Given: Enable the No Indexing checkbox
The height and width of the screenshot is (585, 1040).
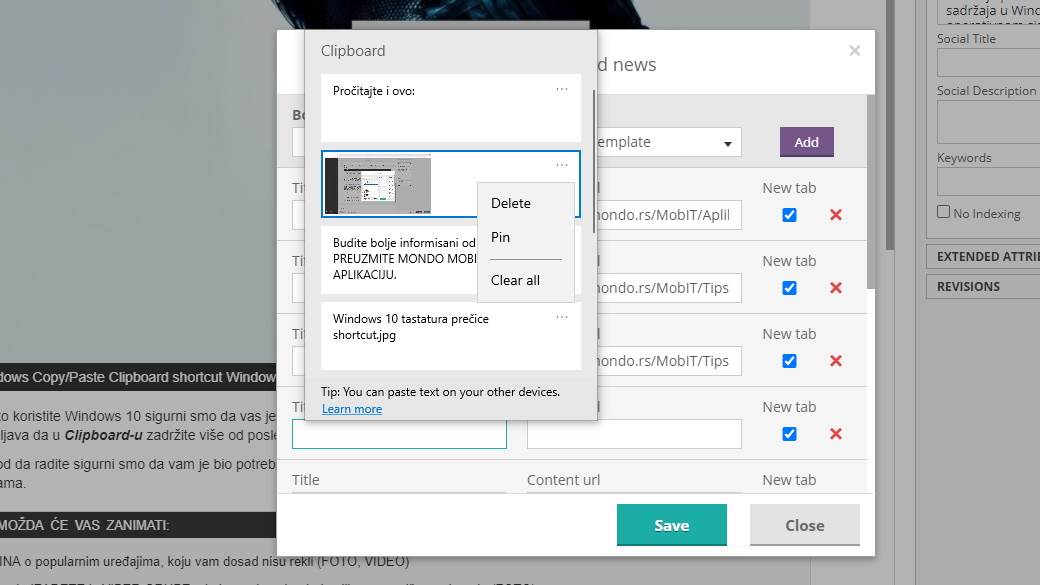Looking at the screenshot, I should pyautogui.click(x=943, y=212).
